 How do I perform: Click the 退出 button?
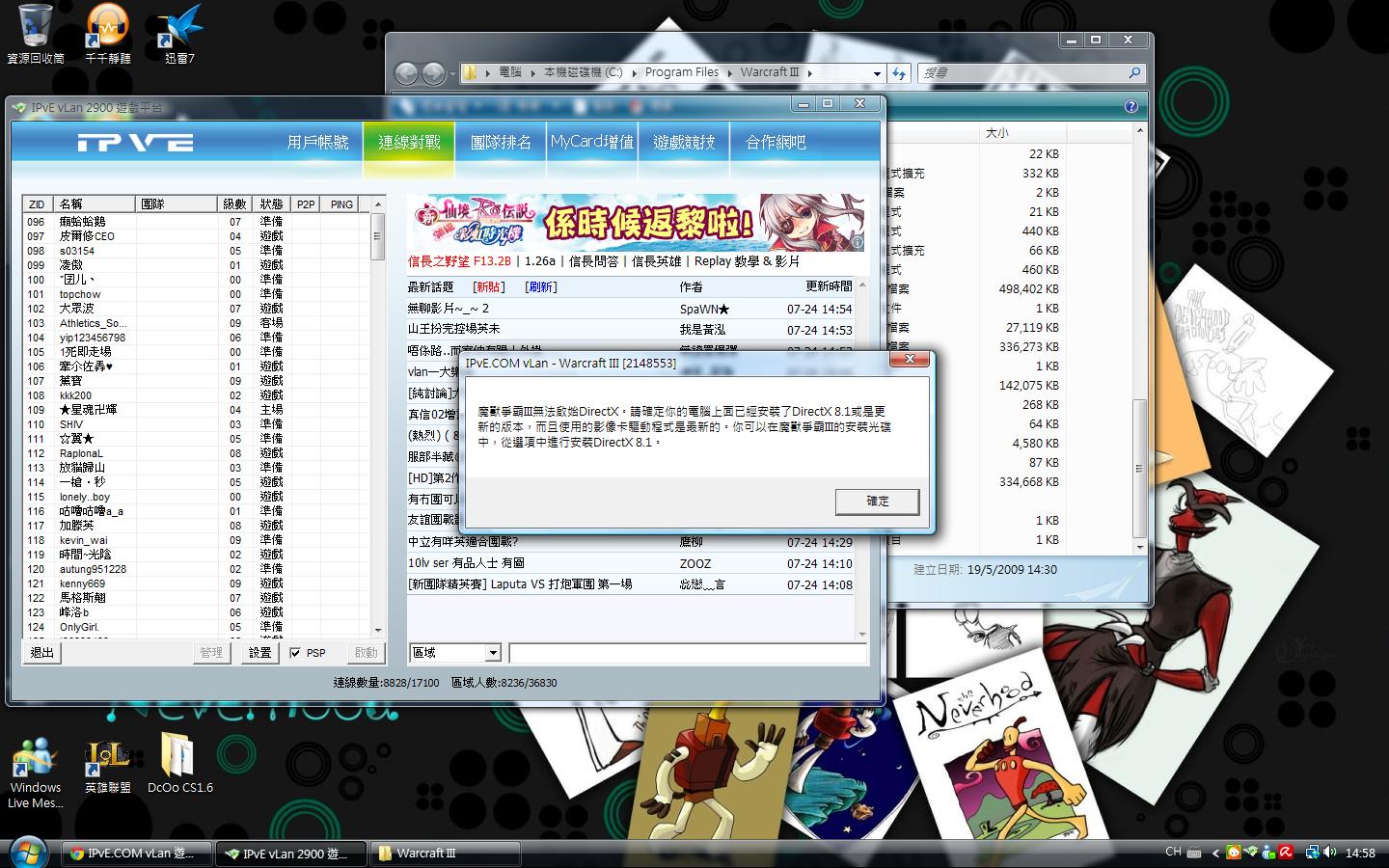(42, 653)
